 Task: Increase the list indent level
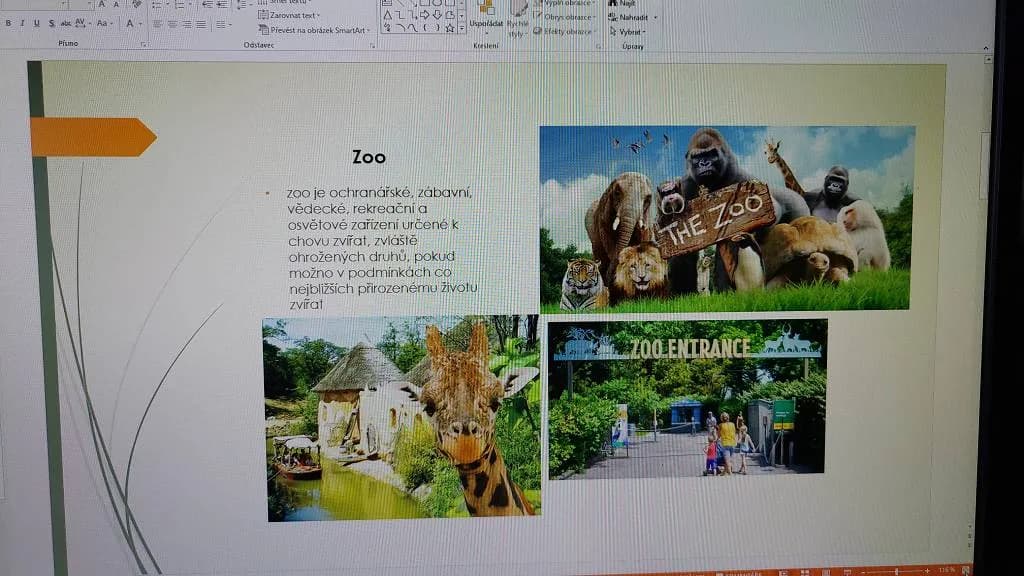click(x=222, y=5)
